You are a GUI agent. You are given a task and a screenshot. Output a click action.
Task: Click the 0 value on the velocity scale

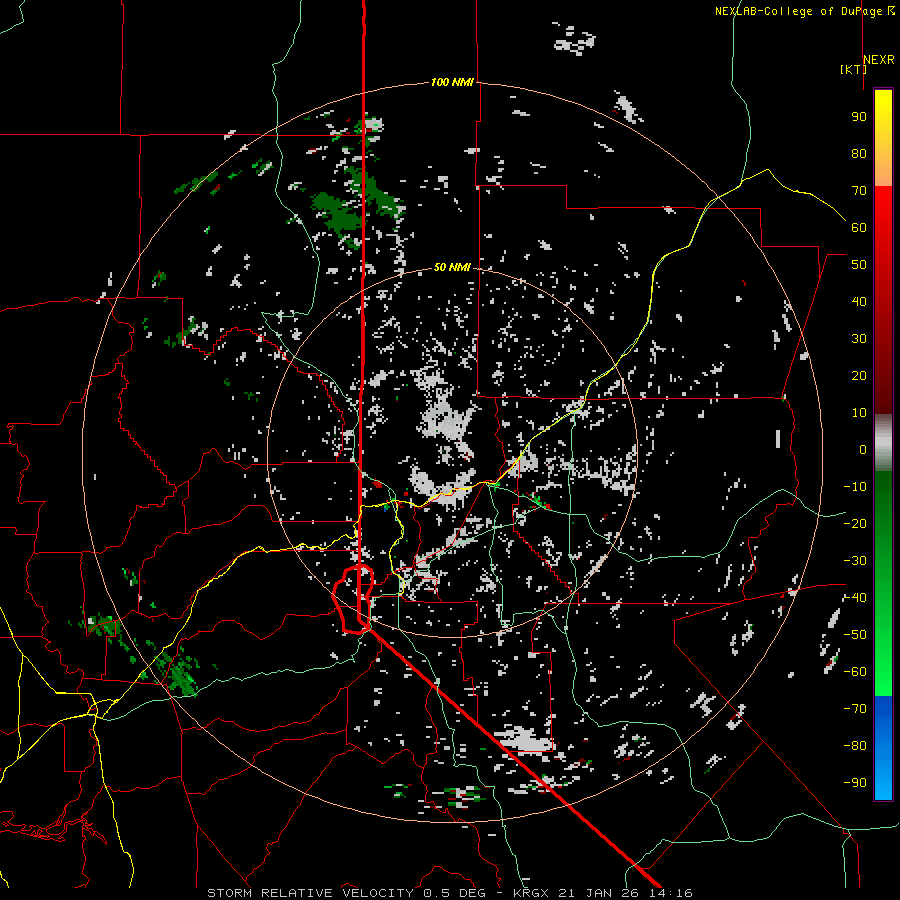click(x=863, y=450)
